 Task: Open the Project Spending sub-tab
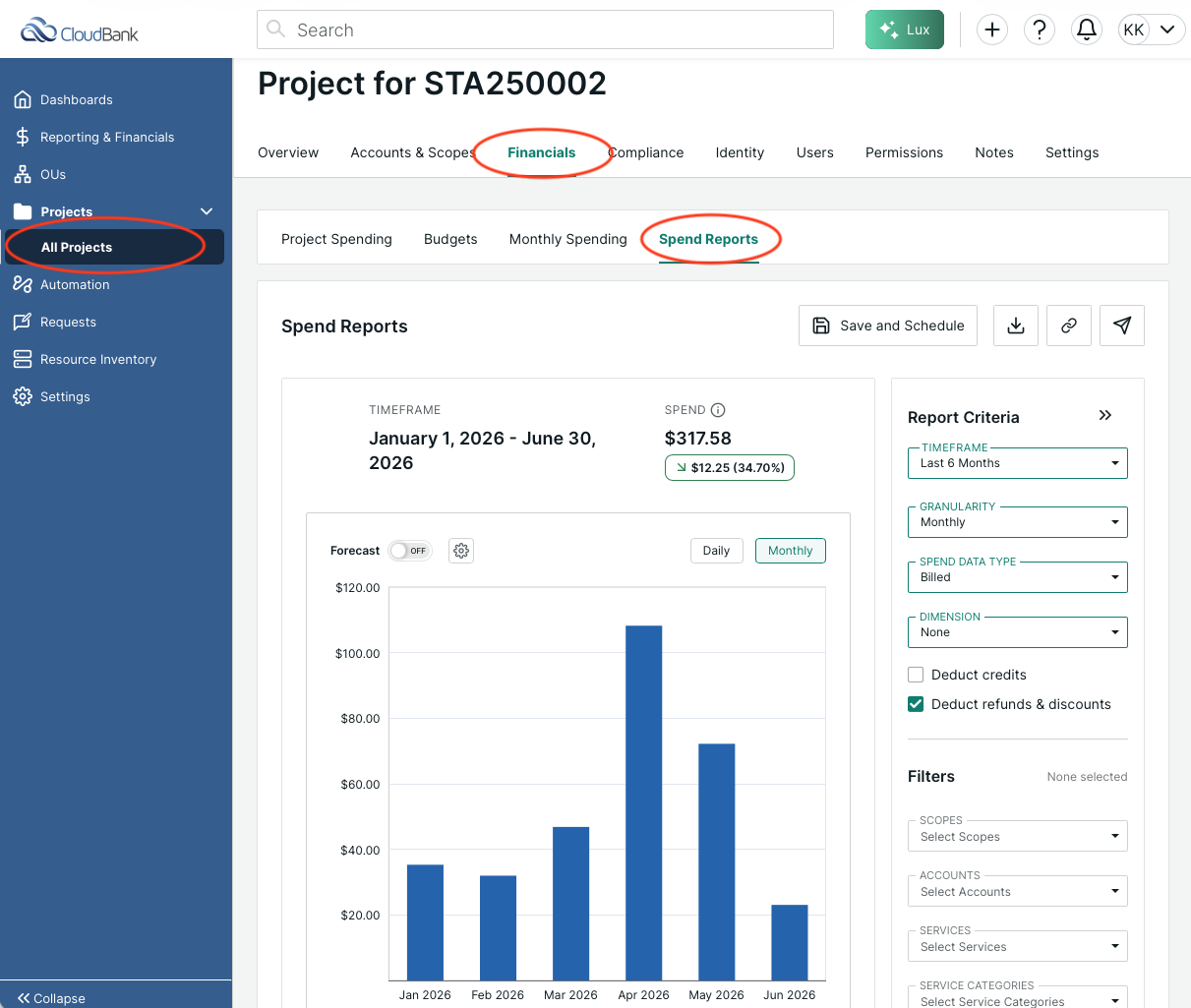pos(336,239)
